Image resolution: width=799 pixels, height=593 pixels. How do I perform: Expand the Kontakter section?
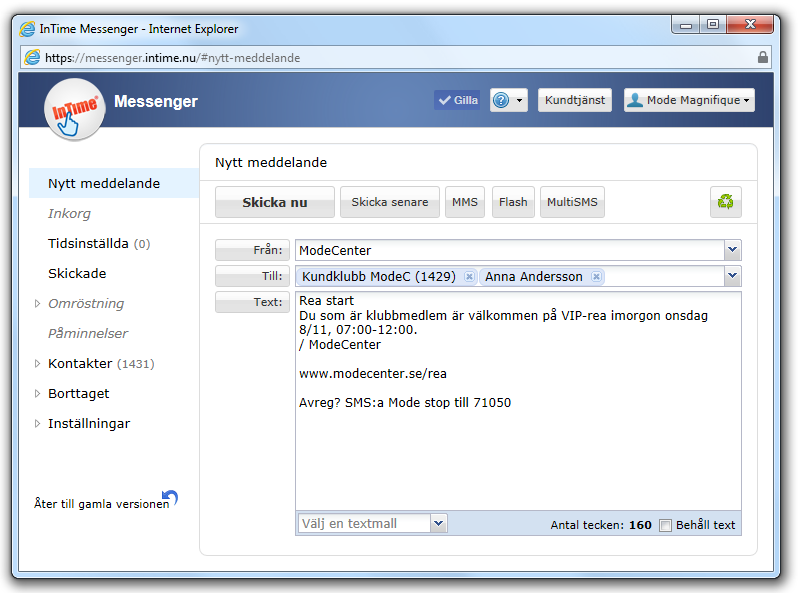coord(37,364)
